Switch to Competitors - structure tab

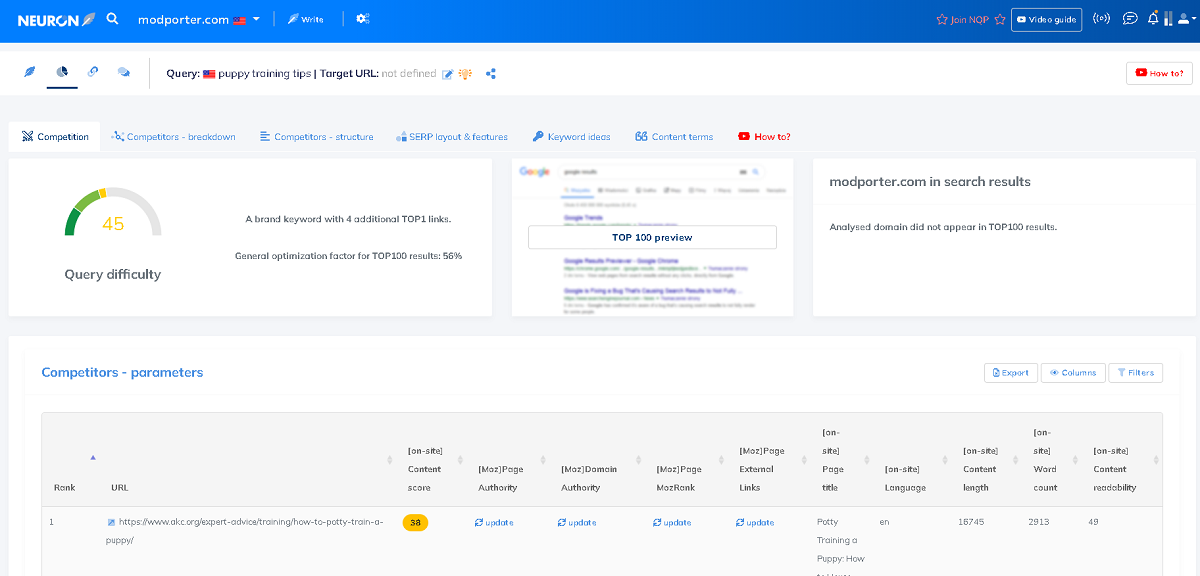click(316, 137)
